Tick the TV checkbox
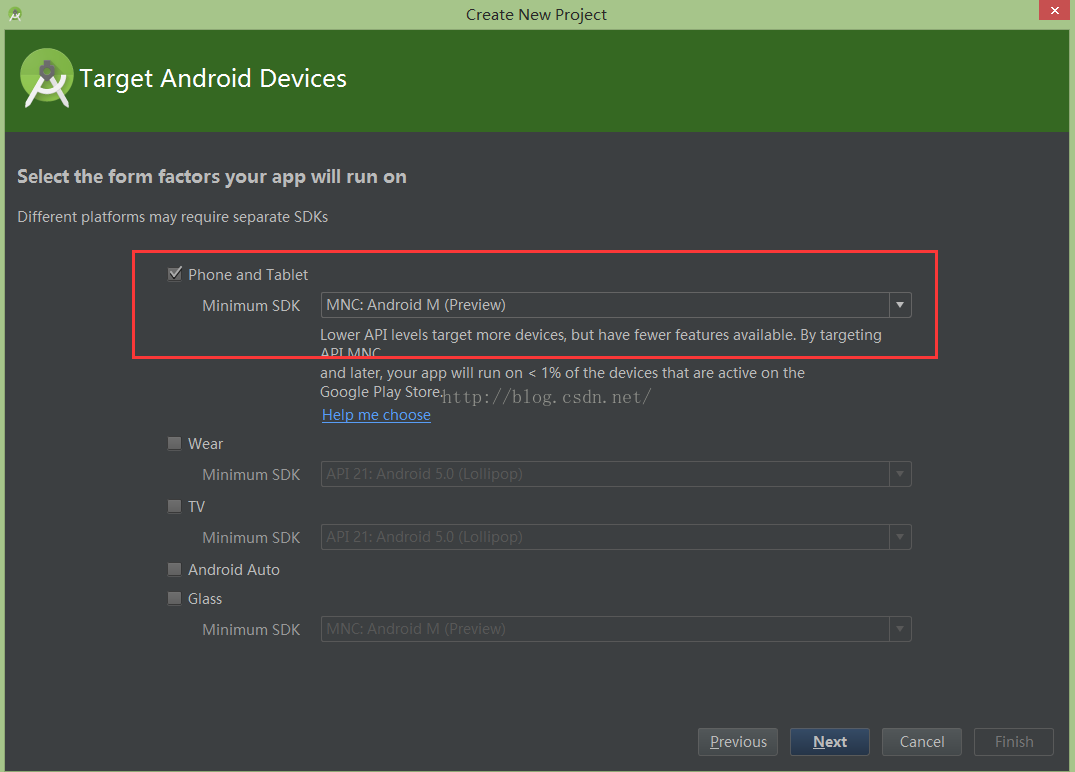Image resolution: width=1075 pixels, height=772 pixels. tap(175, 507)
